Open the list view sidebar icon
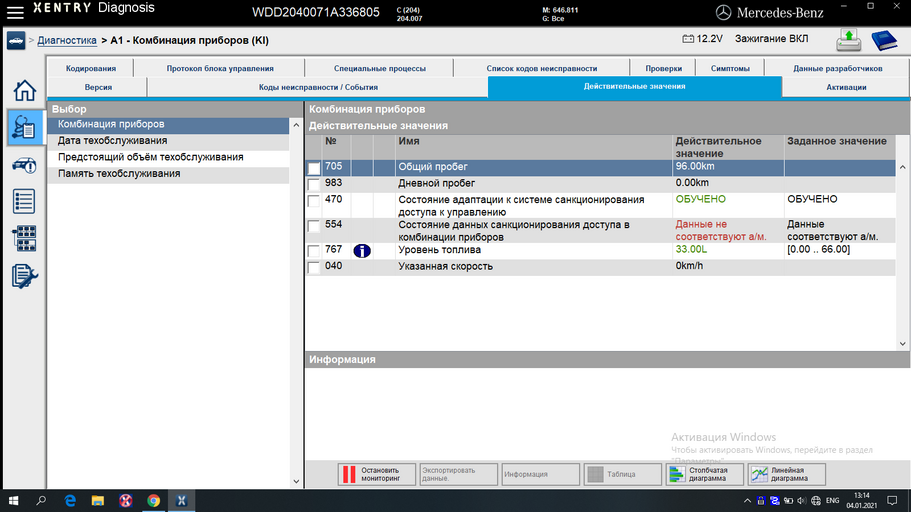Image resolution: width=911 pixels, height=512 pixels. coord(24,201)
